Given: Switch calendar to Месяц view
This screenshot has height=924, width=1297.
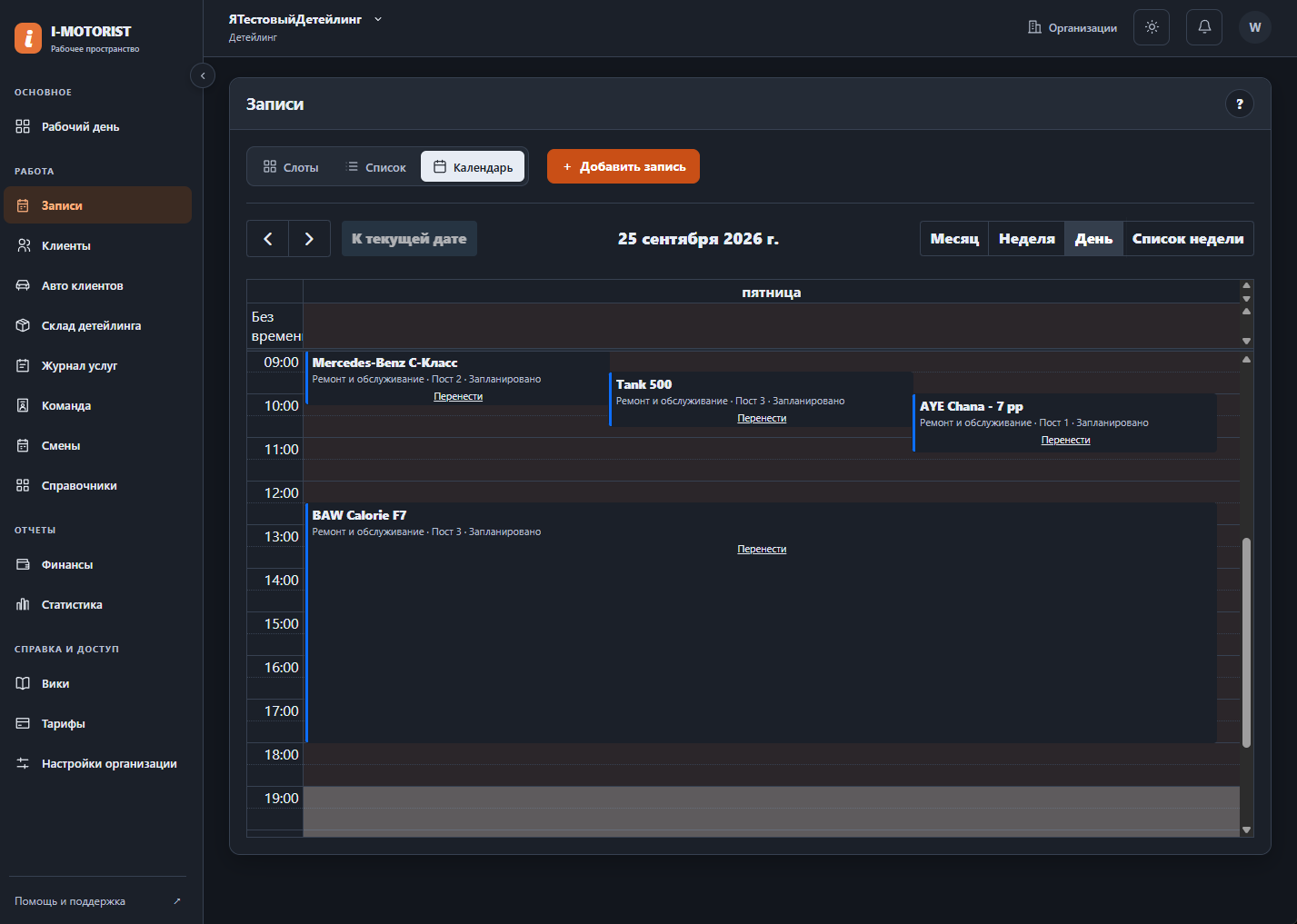Looking at the screenshot, I should tap(954, 239).
